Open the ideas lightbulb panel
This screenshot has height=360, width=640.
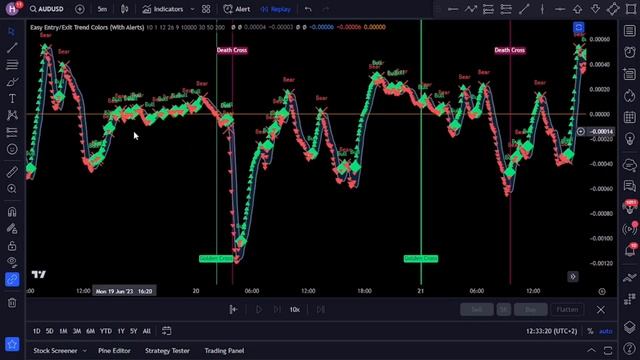tap(629, 139)
